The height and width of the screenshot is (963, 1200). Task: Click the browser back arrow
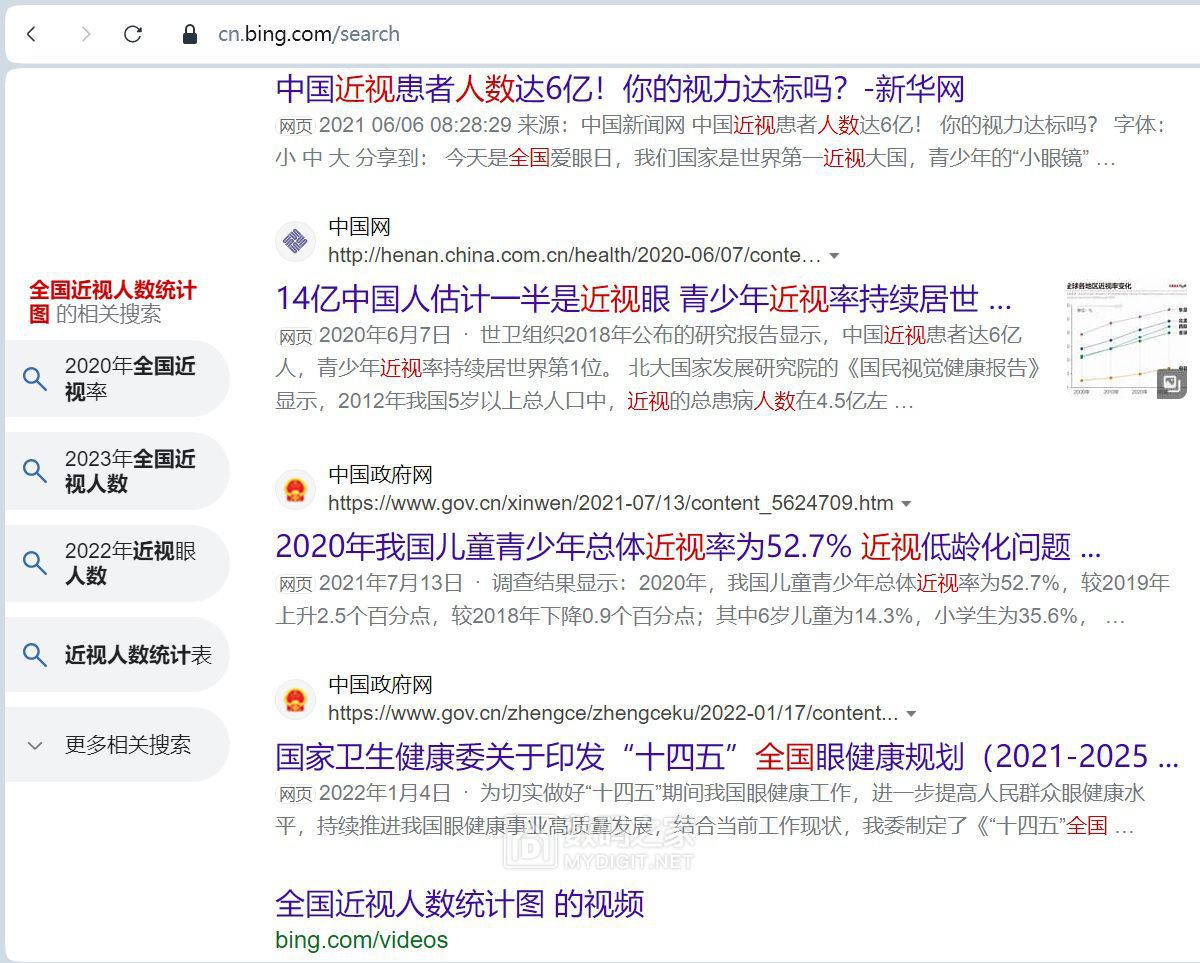[31, 34]
